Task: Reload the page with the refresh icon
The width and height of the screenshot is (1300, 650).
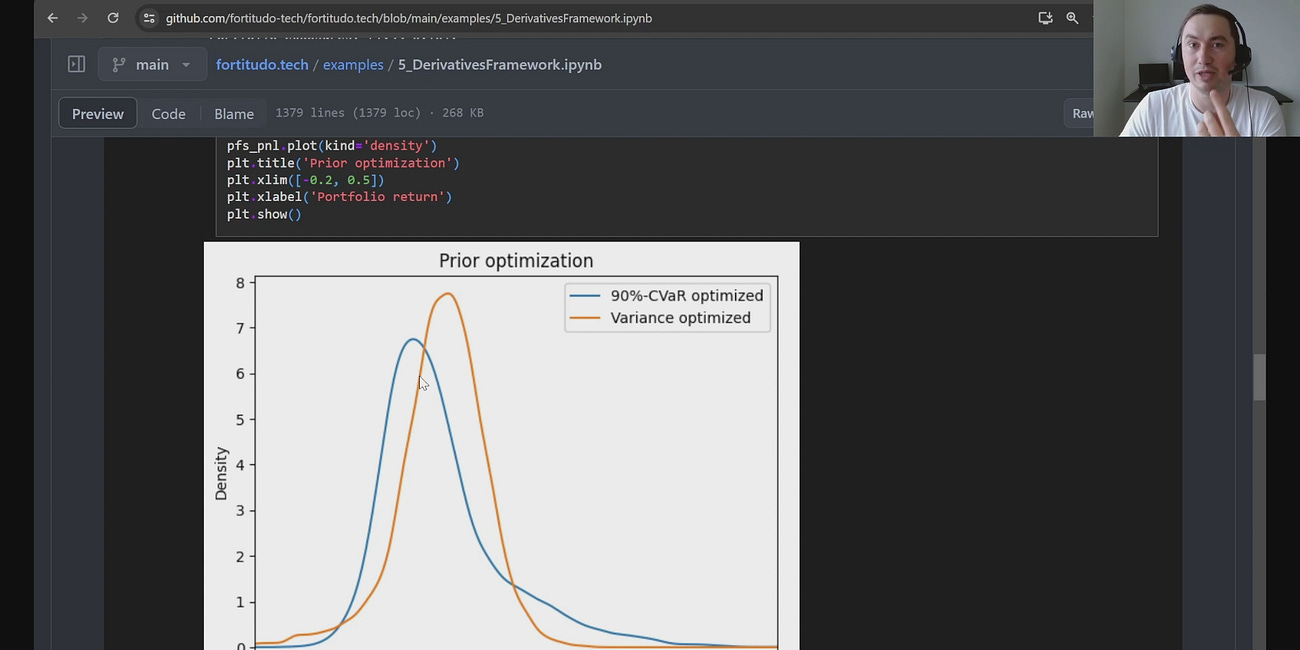Action: pos(113,18)
